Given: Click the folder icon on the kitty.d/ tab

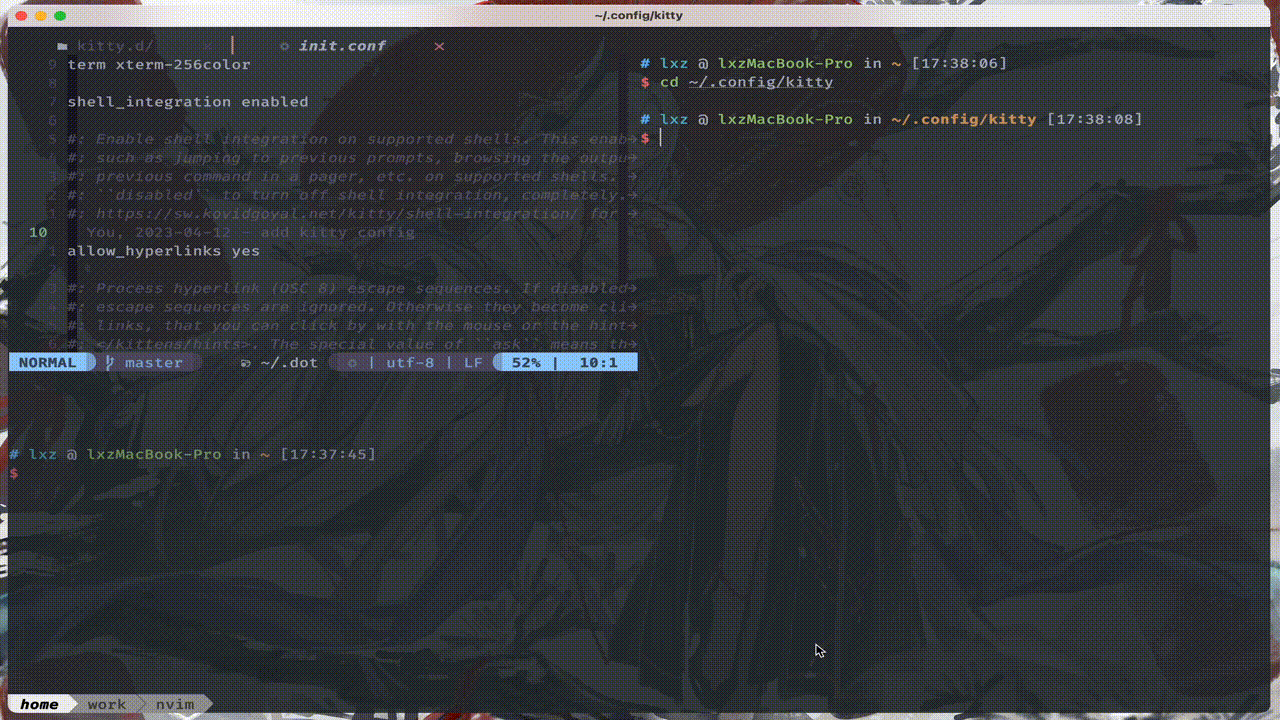Looking at the screenshot, I should (x=62, y=45).
